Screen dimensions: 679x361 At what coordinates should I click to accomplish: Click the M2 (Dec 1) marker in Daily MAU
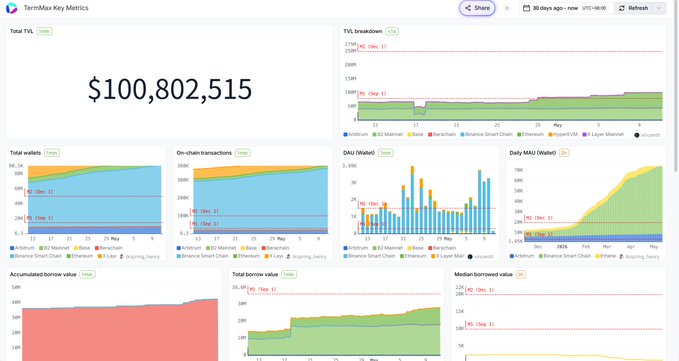[x=540, y=218]
